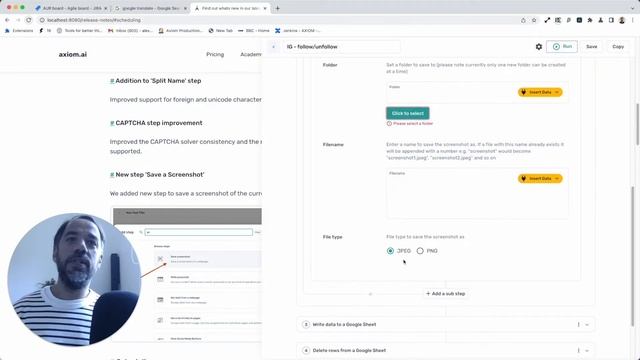Viewport: 640px width, 360px height.
Task: Click the 'Click to select' folder button
Action: [x=407, y=113]
